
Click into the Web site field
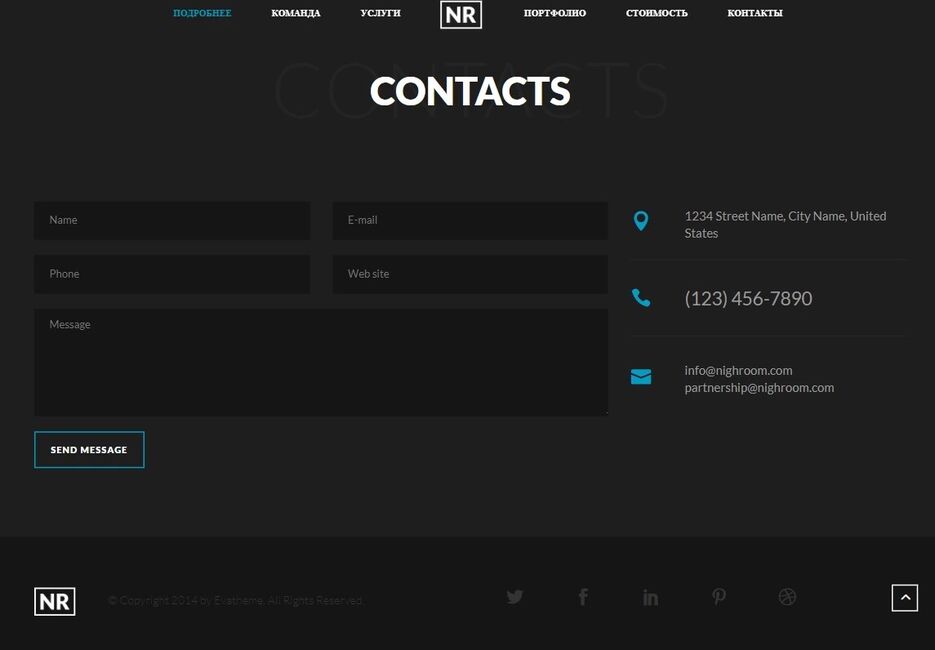tap(470, 274)
